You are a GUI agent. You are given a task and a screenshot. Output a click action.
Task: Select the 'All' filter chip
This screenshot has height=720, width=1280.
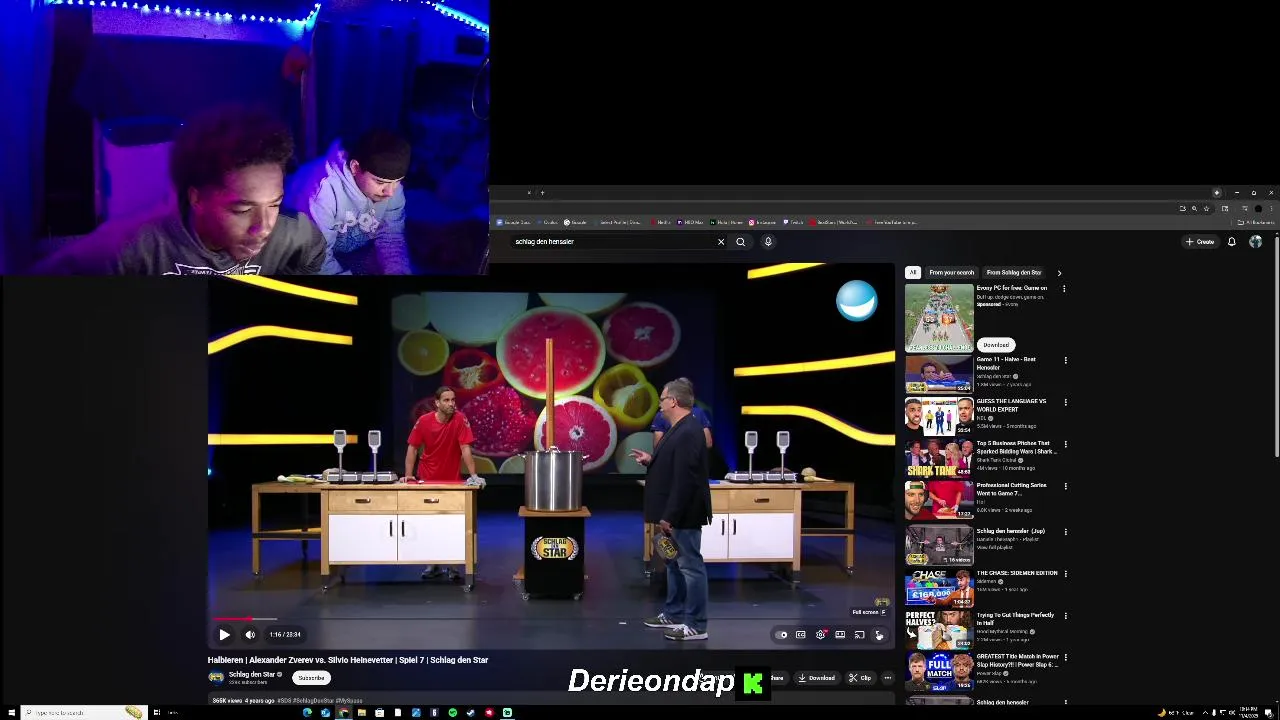(x=912, y=272)
